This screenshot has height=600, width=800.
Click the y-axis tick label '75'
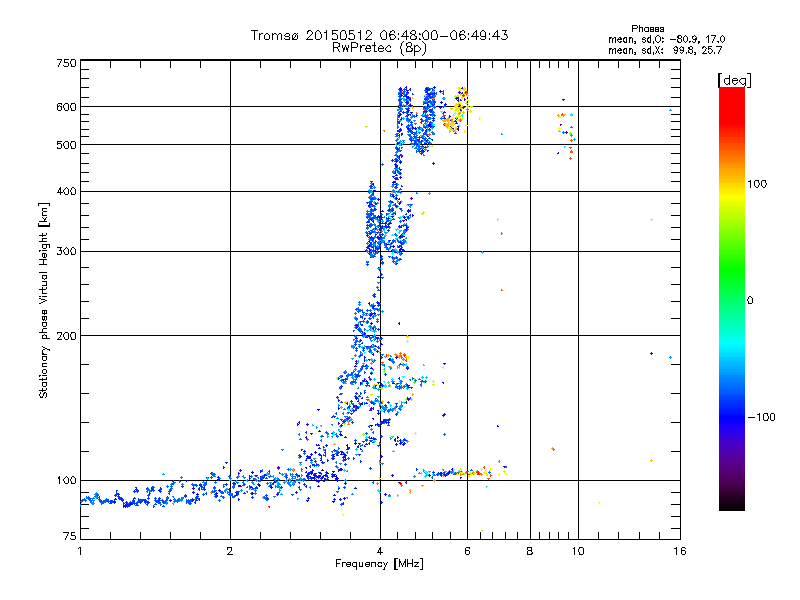(x=70, y=536)
